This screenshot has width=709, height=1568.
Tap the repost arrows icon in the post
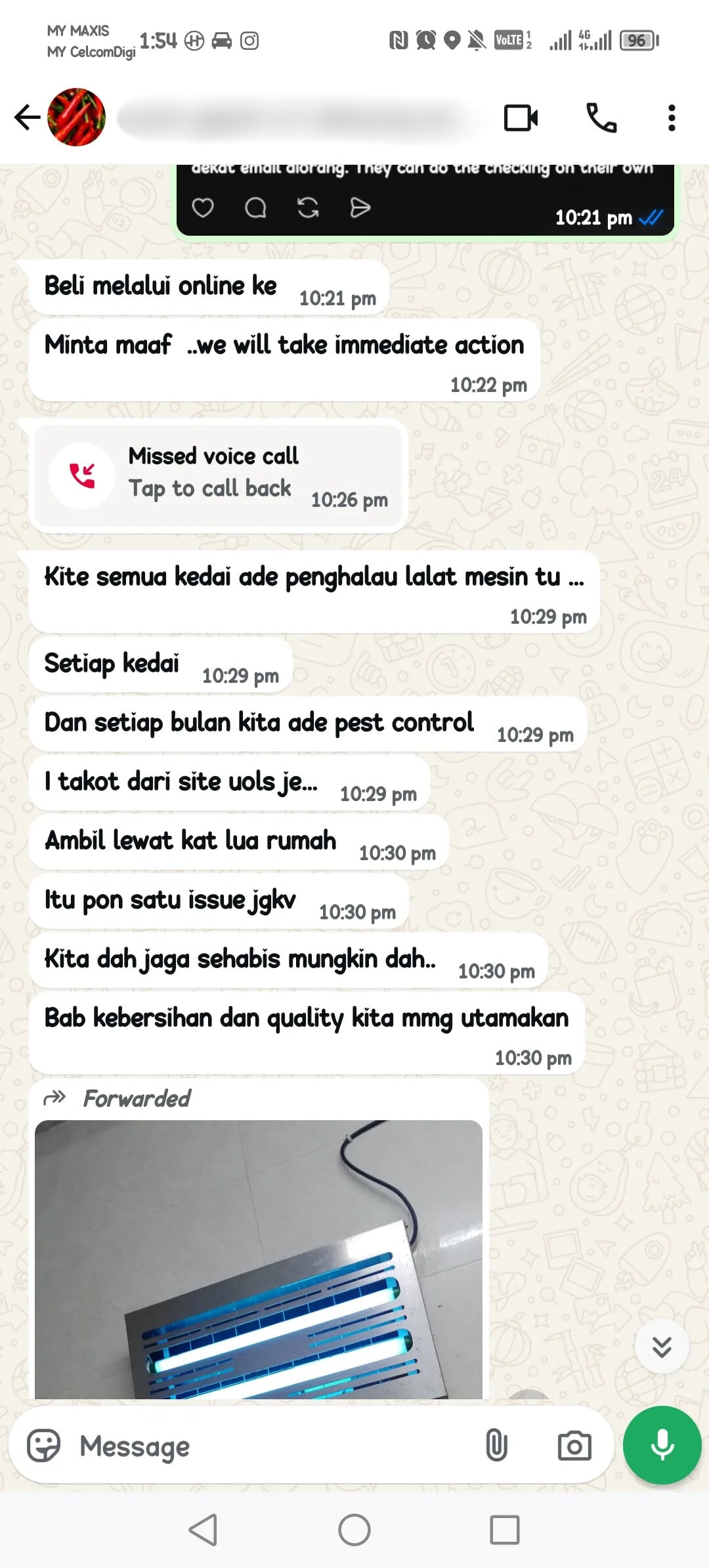[x=308, y=208]
